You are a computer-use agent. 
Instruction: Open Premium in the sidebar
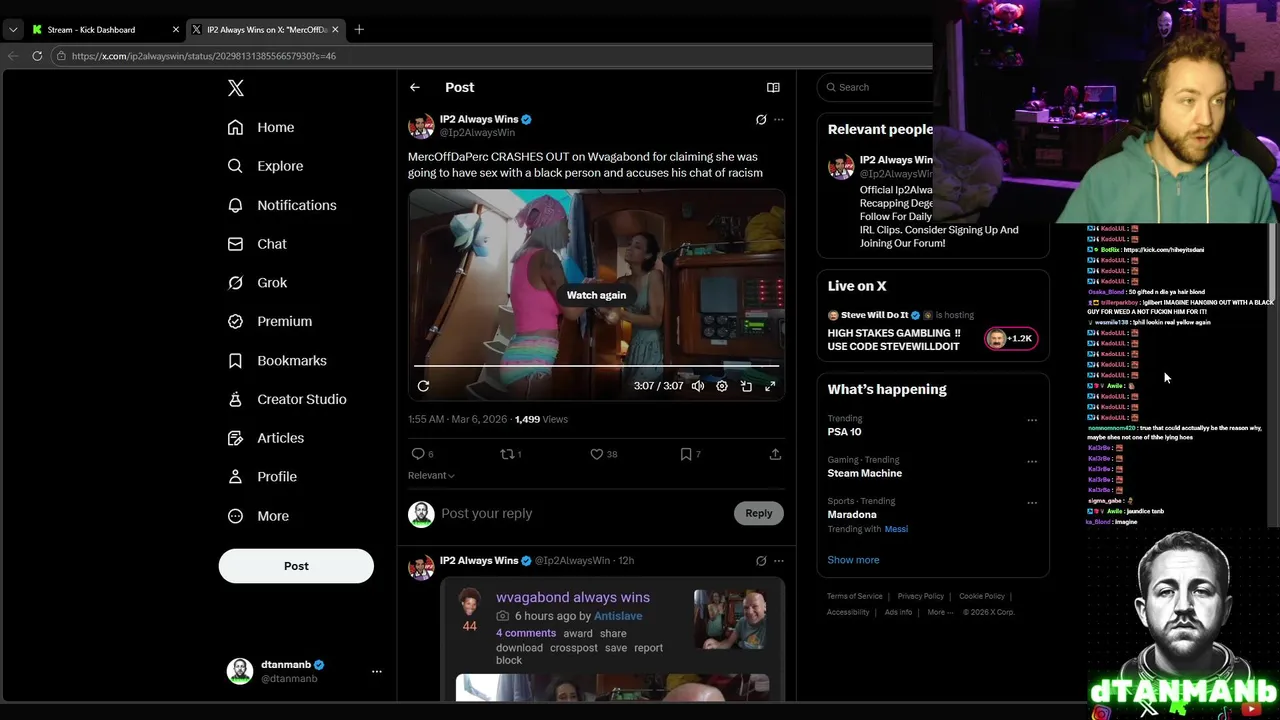(x=270, y=321)
